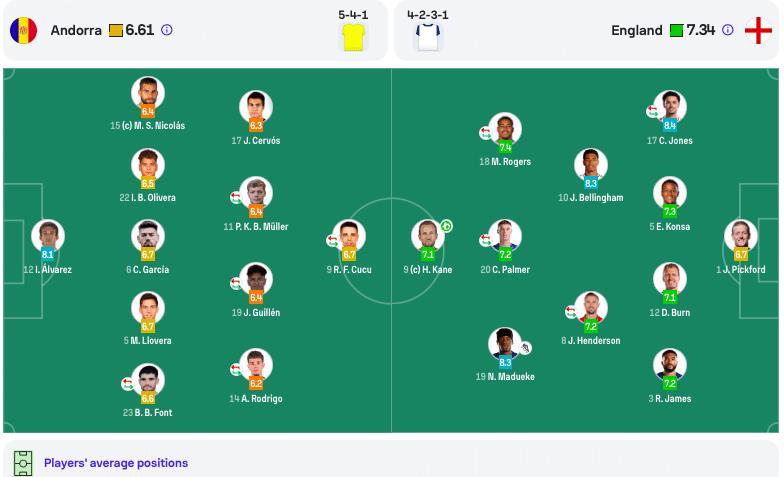Click J. Pickford's player portrait

pyautogui.click(x=740, y=236)
